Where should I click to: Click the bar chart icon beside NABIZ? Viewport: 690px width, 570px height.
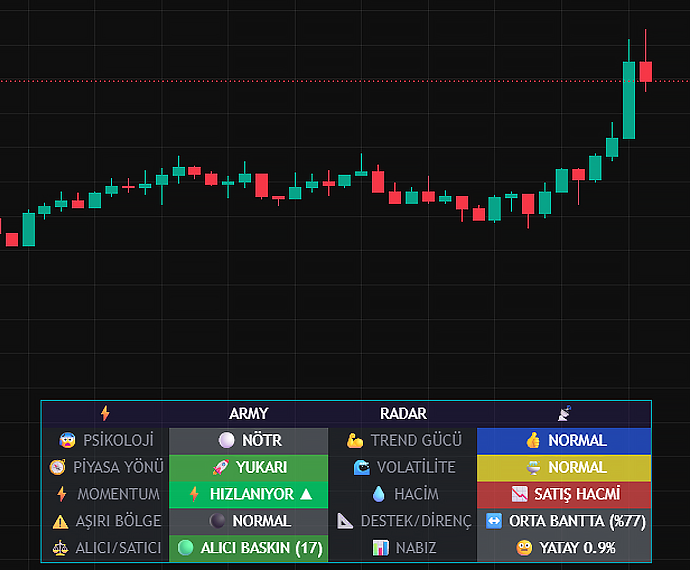pos(381,548)
